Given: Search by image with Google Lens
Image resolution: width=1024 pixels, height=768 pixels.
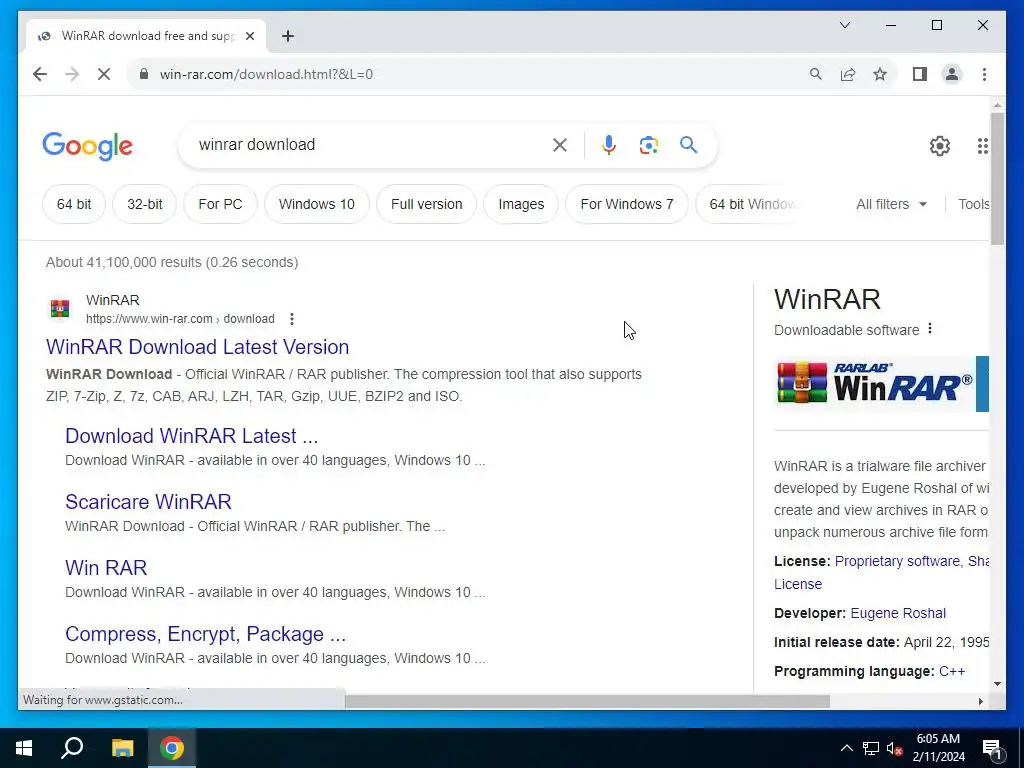Looking at the screenshot, I should 648,145.
